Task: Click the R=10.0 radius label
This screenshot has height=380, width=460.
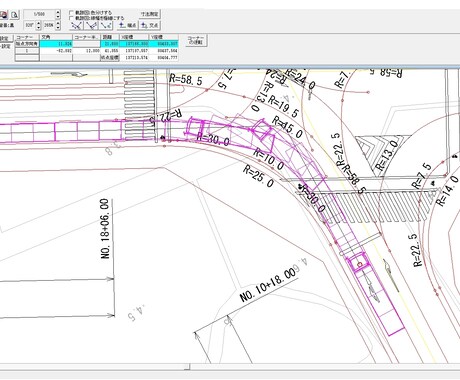Action: click(x=269, y=159)
